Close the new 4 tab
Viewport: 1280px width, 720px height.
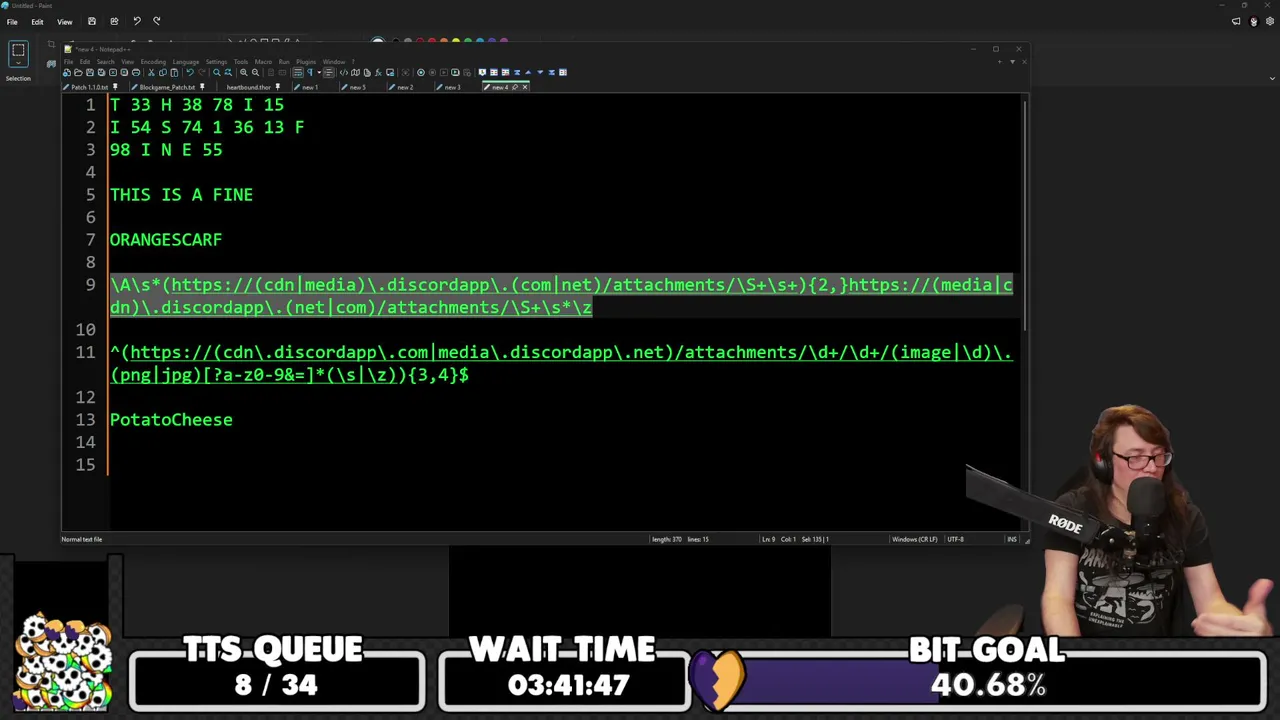525,87
